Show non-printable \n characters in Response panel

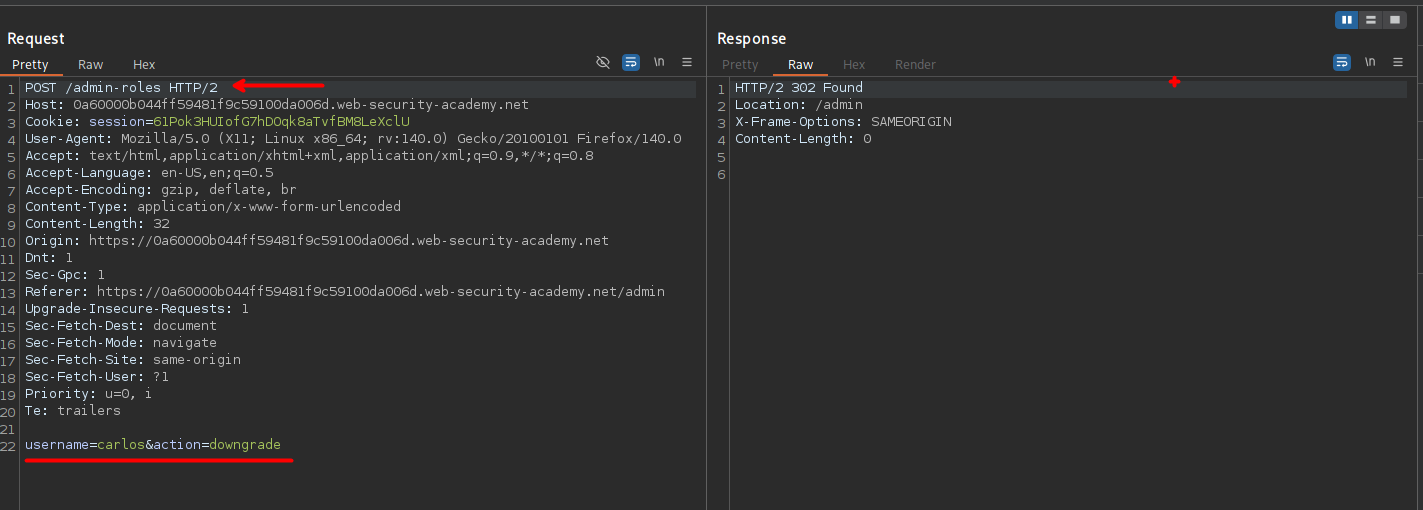(1369, 62)
